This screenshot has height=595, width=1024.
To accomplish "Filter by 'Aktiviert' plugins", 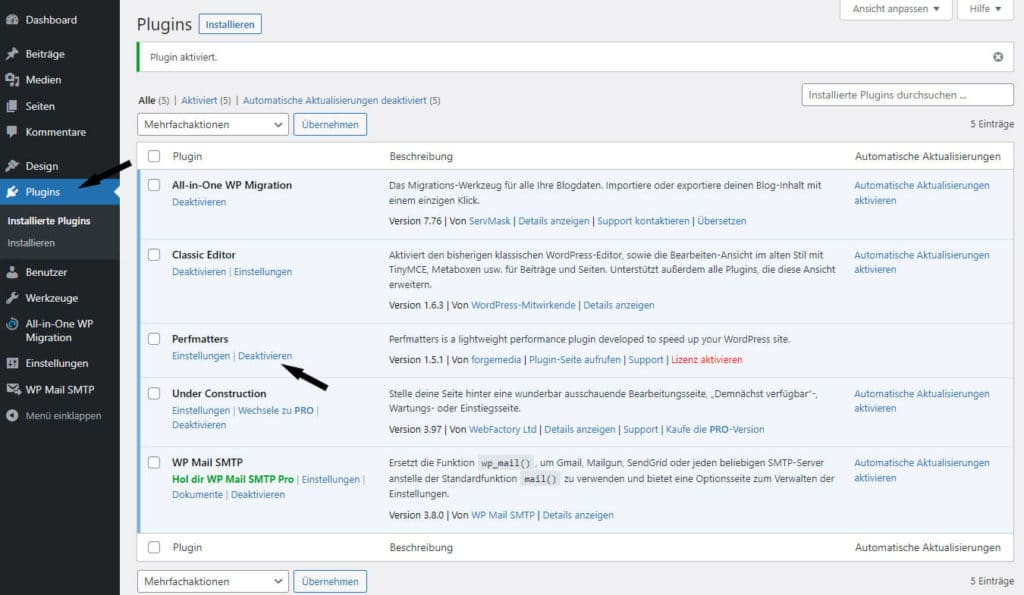I will (199, 101).
